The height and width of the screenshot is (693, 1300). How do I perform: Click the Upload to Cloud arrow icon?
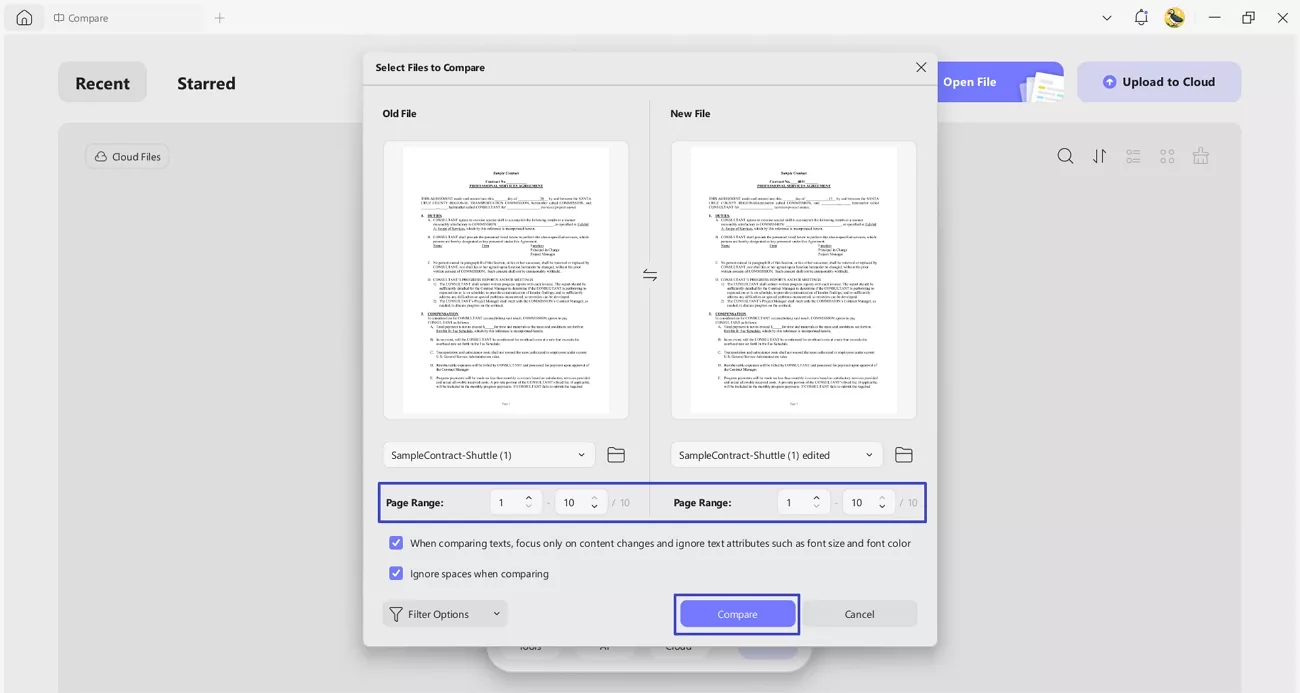coord(1109,82)
